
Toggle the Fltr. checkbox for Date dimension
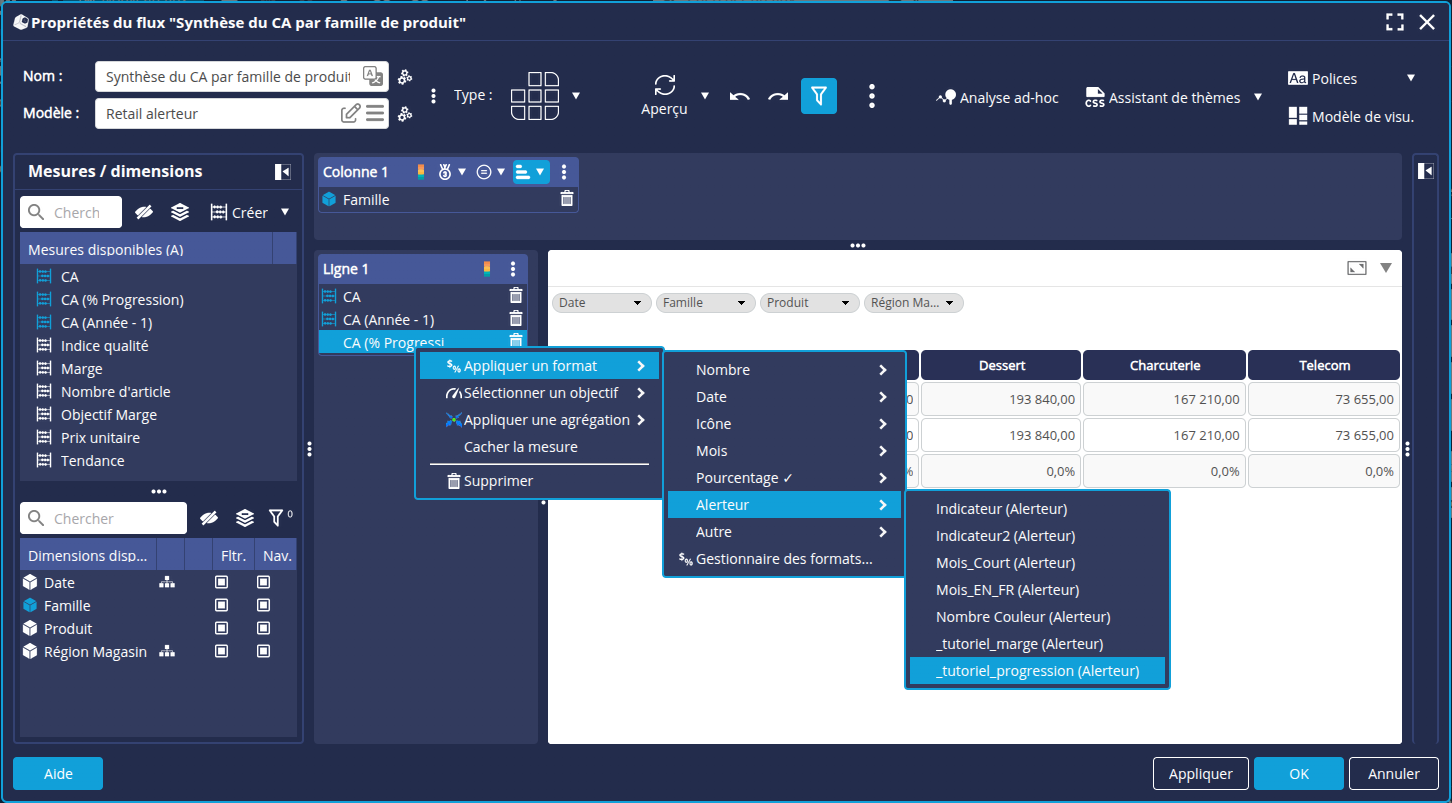pos(222,582)
